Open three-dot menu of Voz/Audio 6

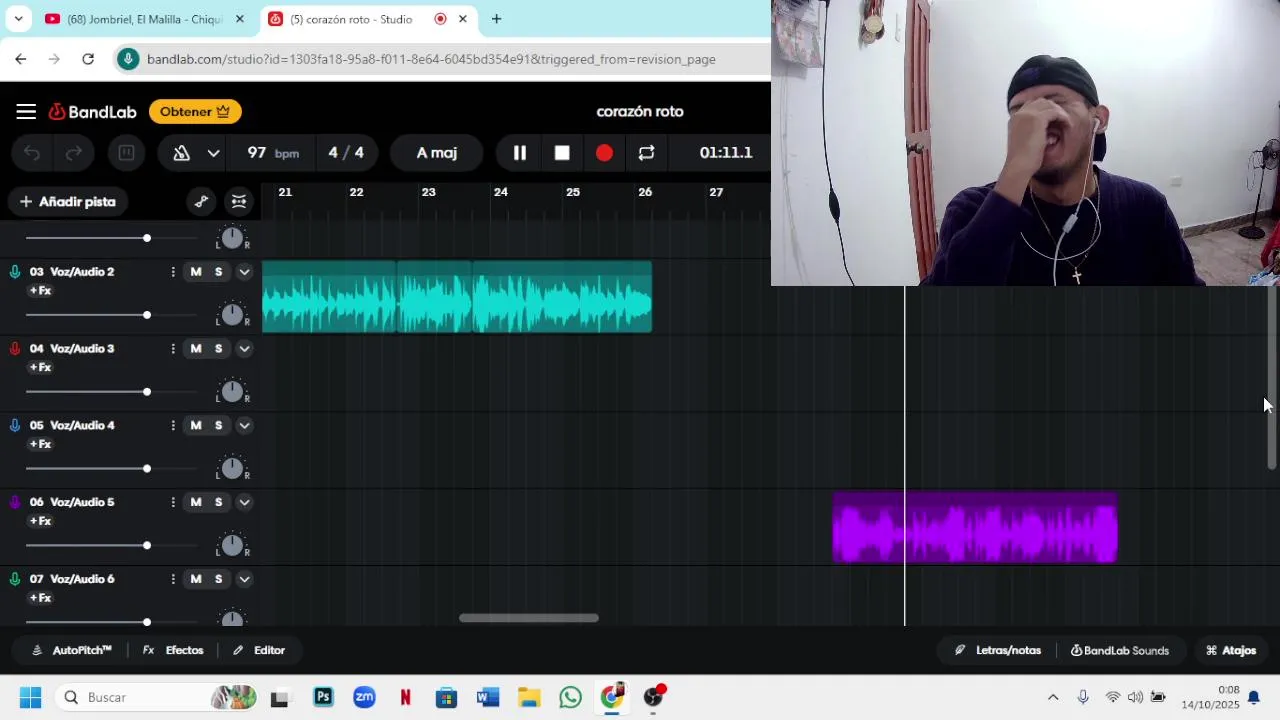173,579
